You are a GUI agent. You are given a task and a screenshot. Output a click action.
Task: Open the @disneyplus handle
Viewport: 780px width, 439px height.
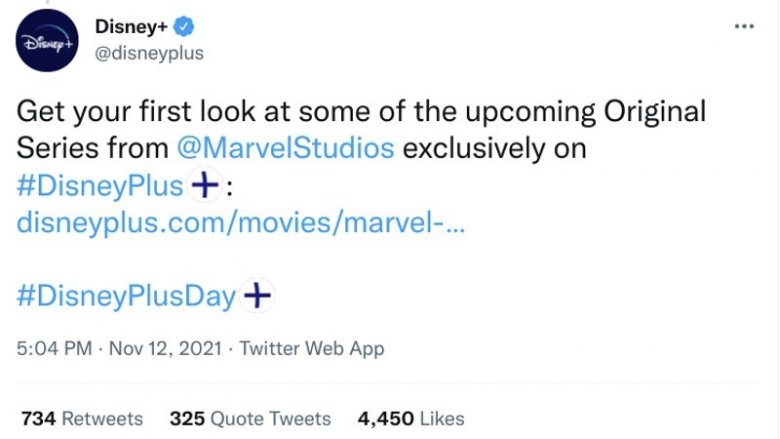pos(149,53)
